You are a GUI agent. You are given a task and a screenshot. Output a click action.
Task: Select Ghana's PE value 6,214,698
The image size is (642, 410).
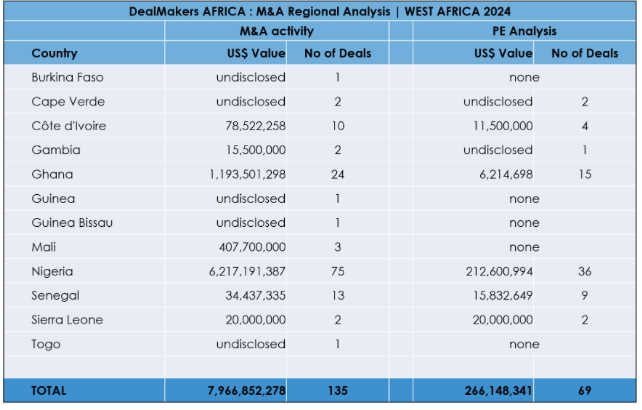coord(502,174)
